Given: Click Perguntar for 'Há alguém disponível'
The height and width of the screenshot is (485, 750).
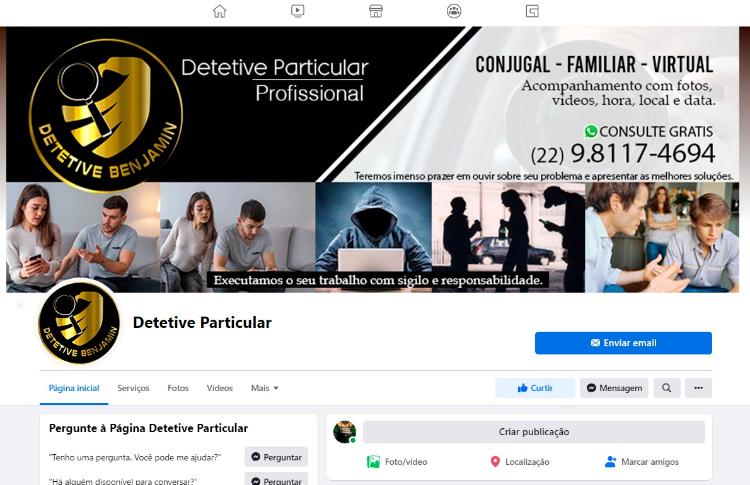Looking at the screenshot, I should pos(276,479).
